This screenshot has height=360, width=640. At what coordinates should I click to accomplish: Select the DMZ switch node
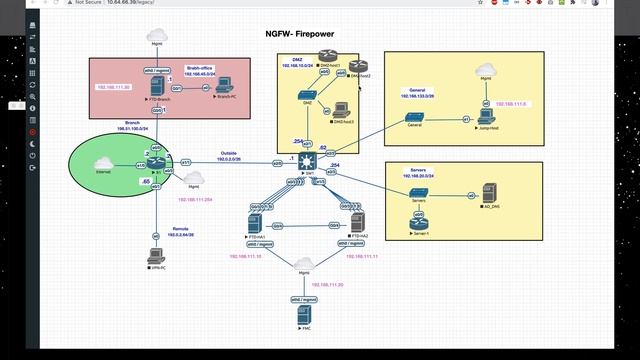(x=307, y=95)
